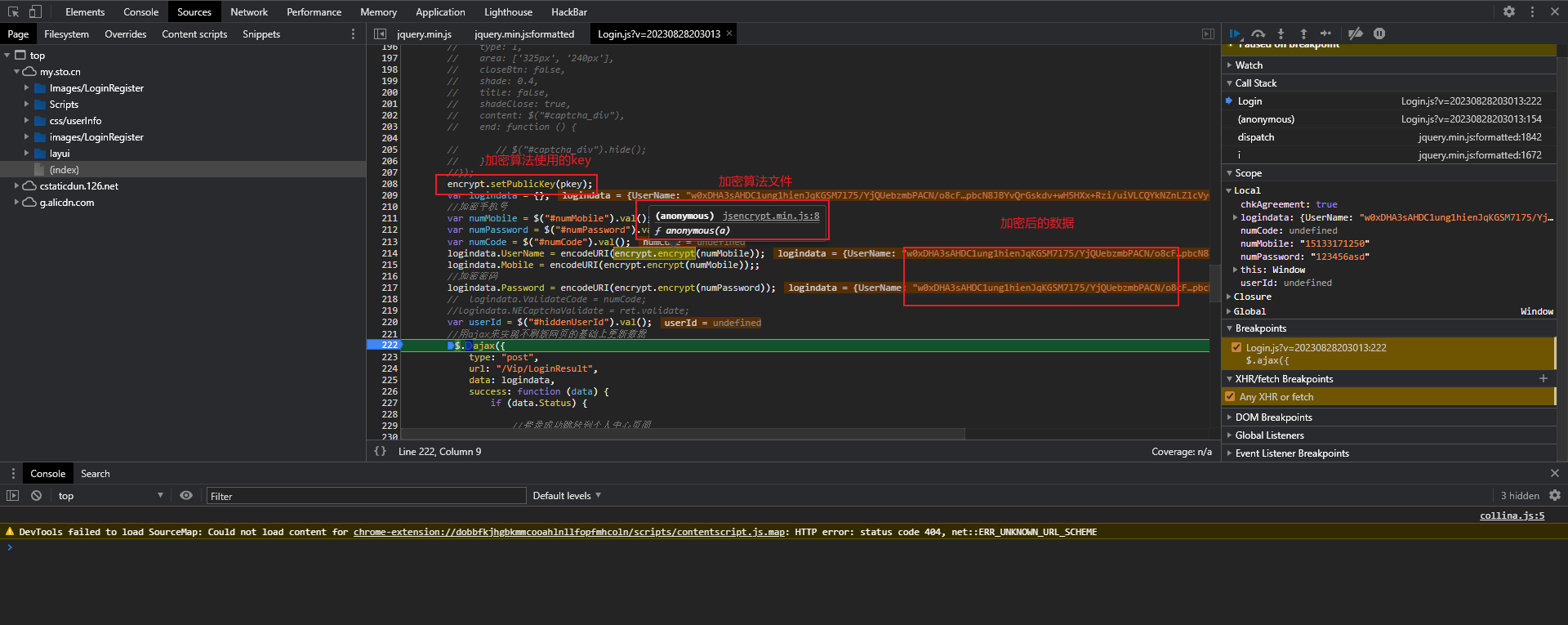Close the Login.js editor tab
Viewport: 1568px width, 625px height.
729,33
